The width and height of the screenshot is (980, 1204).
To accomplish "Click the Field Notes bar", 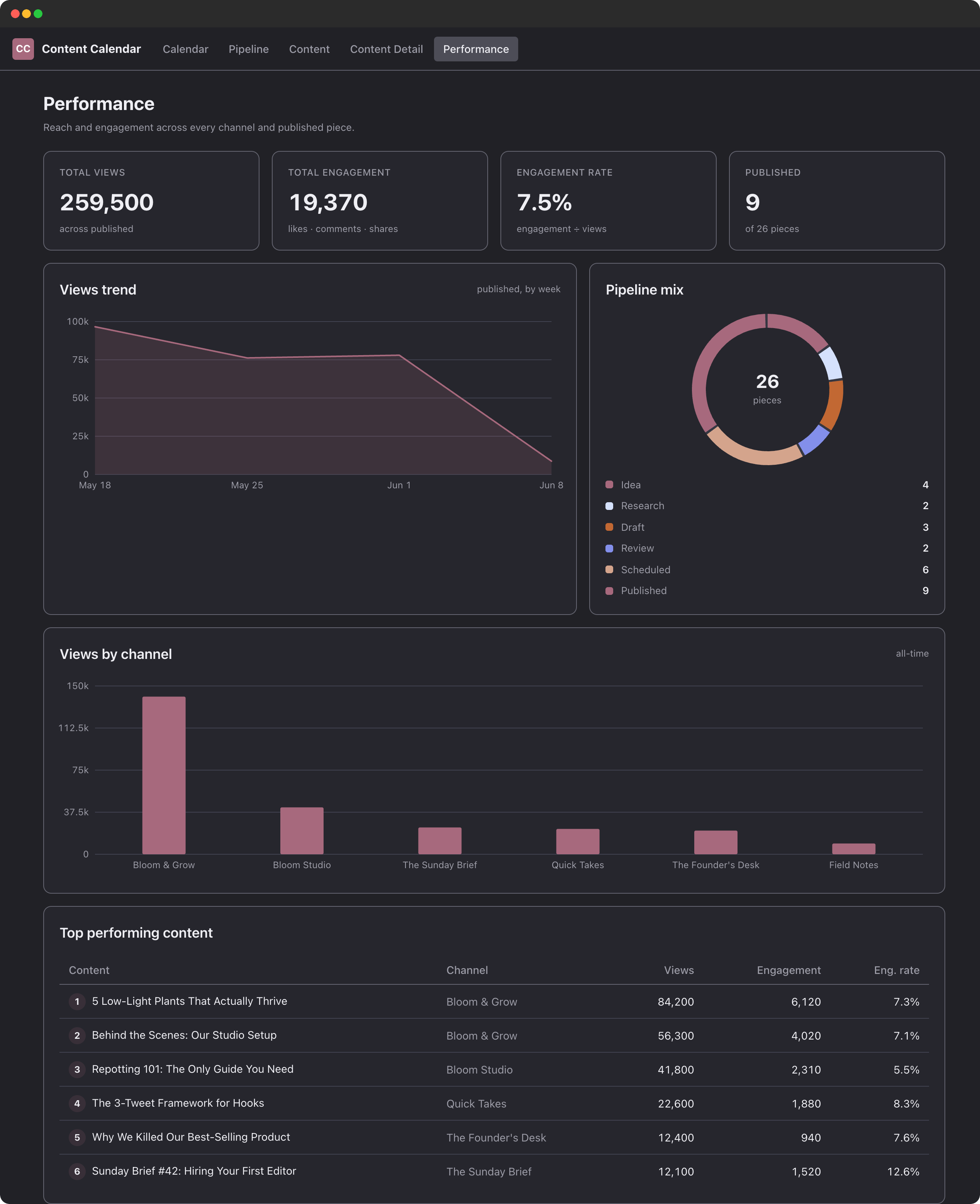I will [854, 849].
